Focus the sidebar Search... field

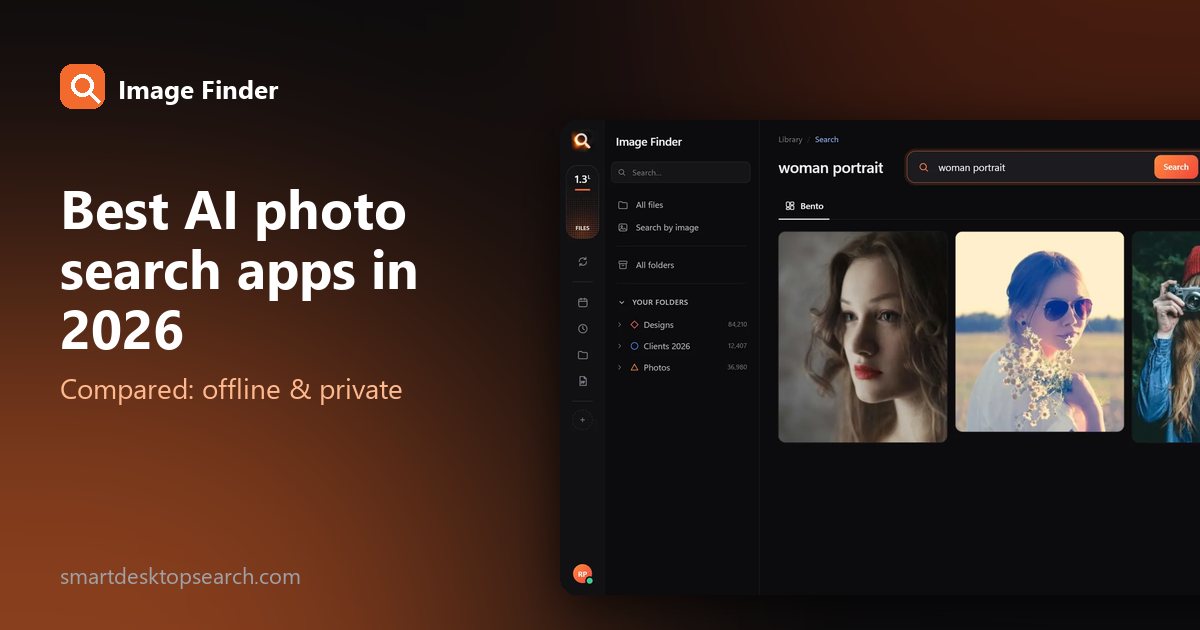coord(680,172)
